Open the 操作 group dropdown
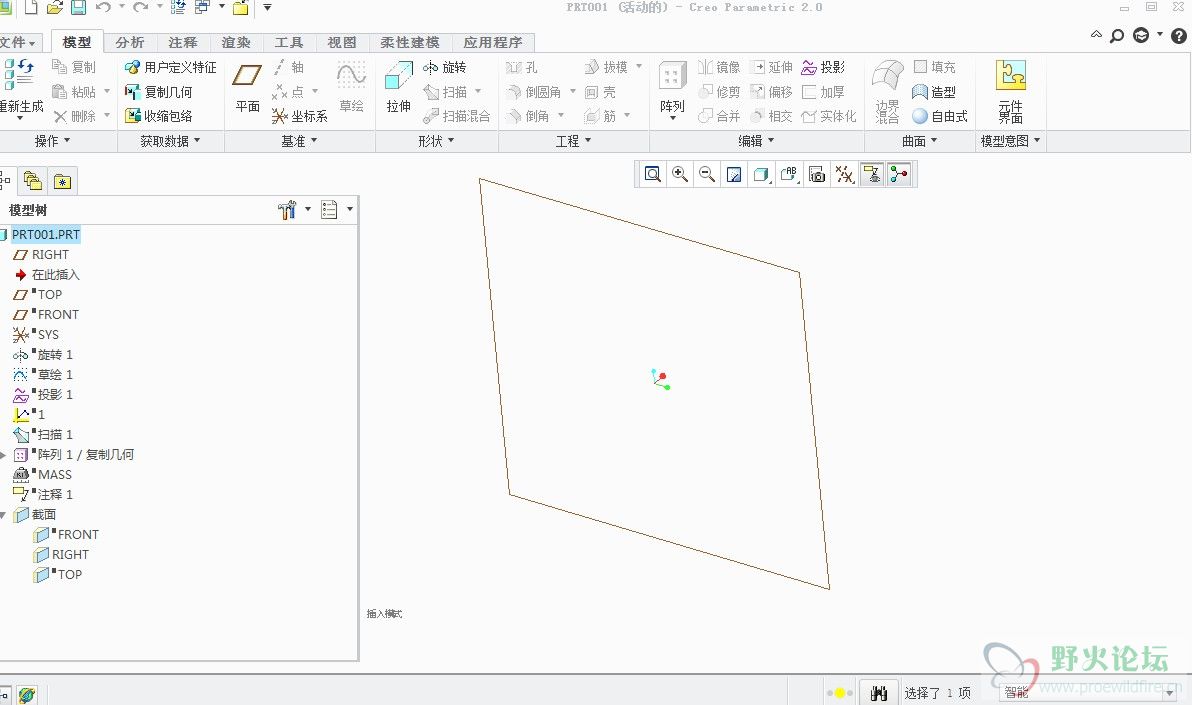1192x705 pixels. pos(52,141)
